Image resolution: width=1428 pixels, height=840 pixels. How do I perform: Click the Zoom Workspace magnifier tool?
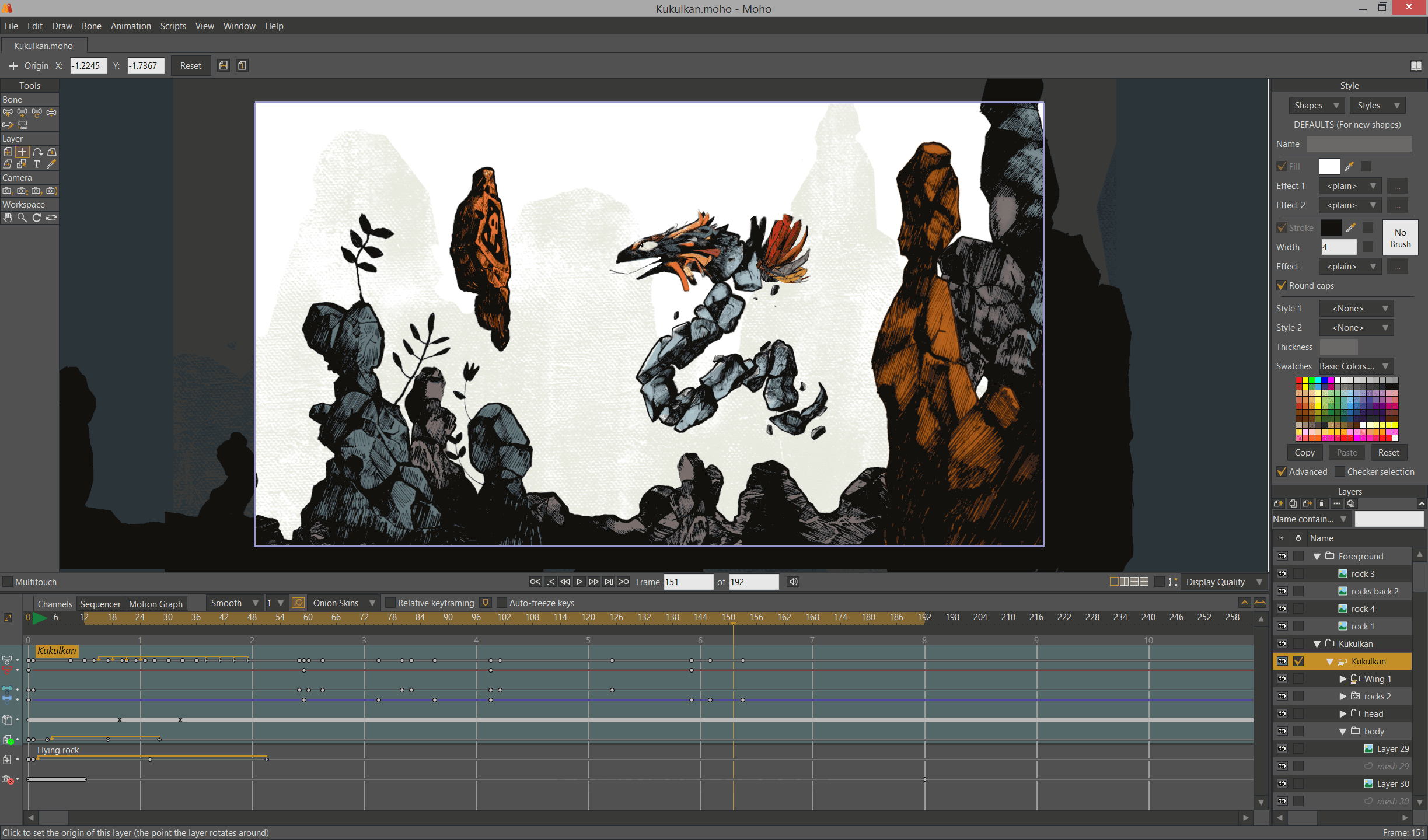(x=22, y=218)
